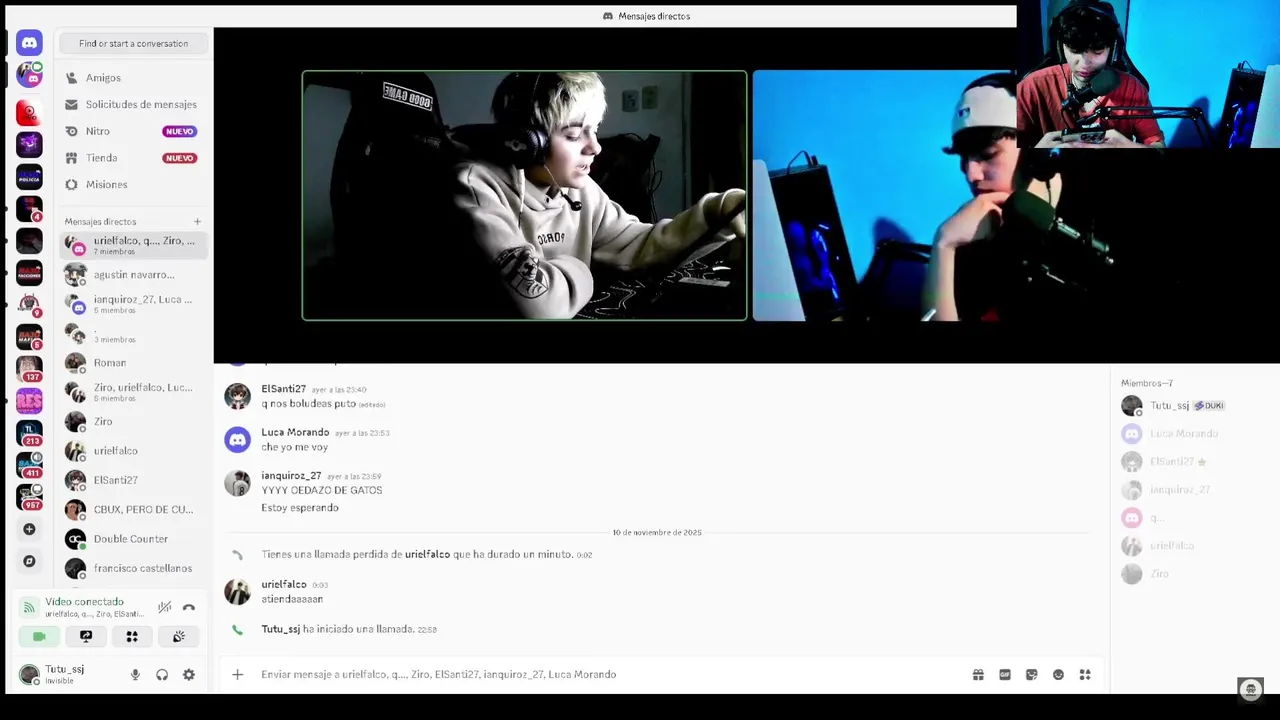1280x720 pixels.
Task: Open group DM ianquiroz_27, Luca
Action: [133, 304]
